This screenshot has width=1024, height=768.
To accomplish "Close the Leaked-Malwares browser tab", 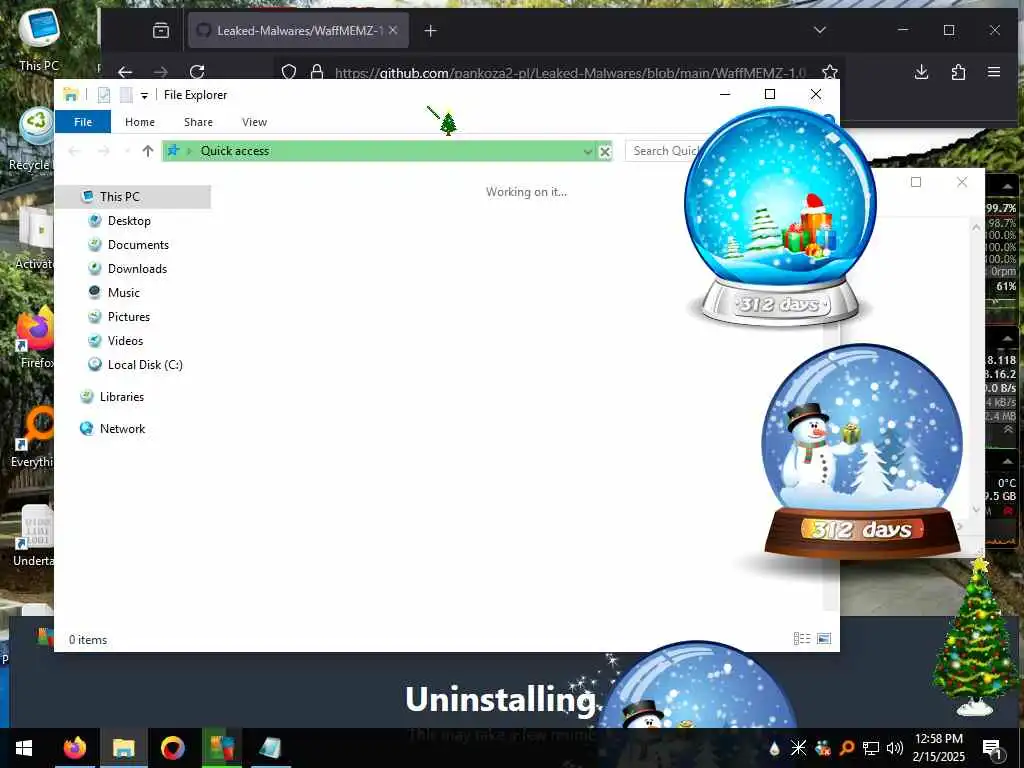I will click(393, 30).
